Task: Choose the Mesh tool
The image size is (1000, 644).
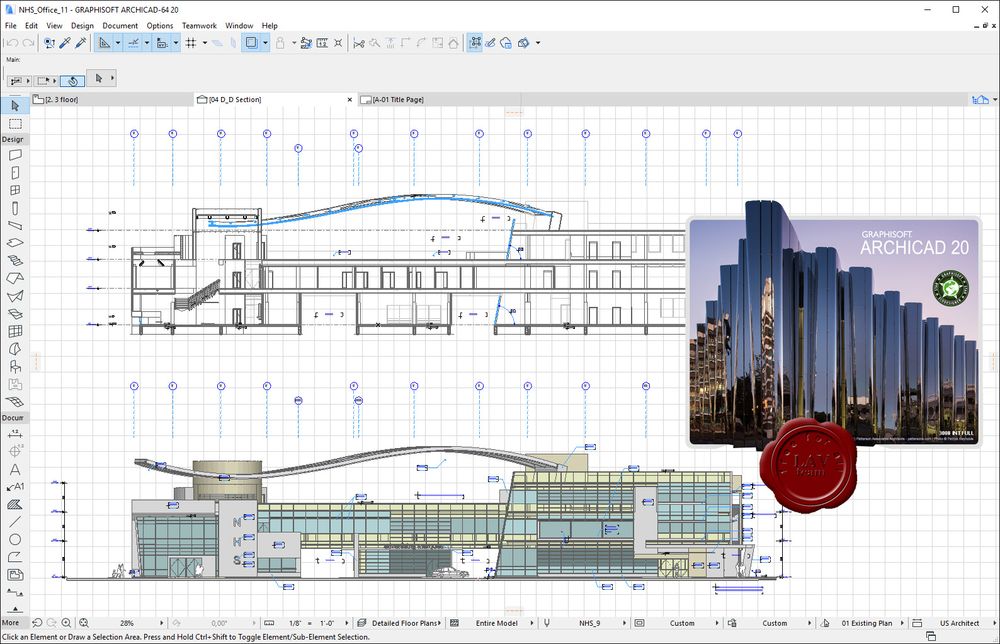Action: [x=15, y=402]
